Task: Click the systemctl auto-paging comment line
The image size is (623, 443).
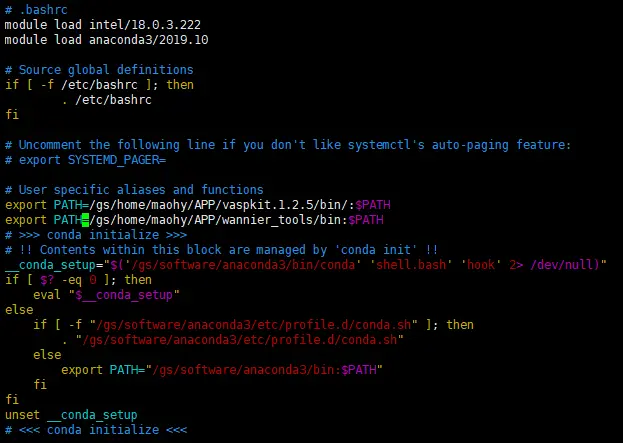Action: pyautogui.click(x=288, y=145)
